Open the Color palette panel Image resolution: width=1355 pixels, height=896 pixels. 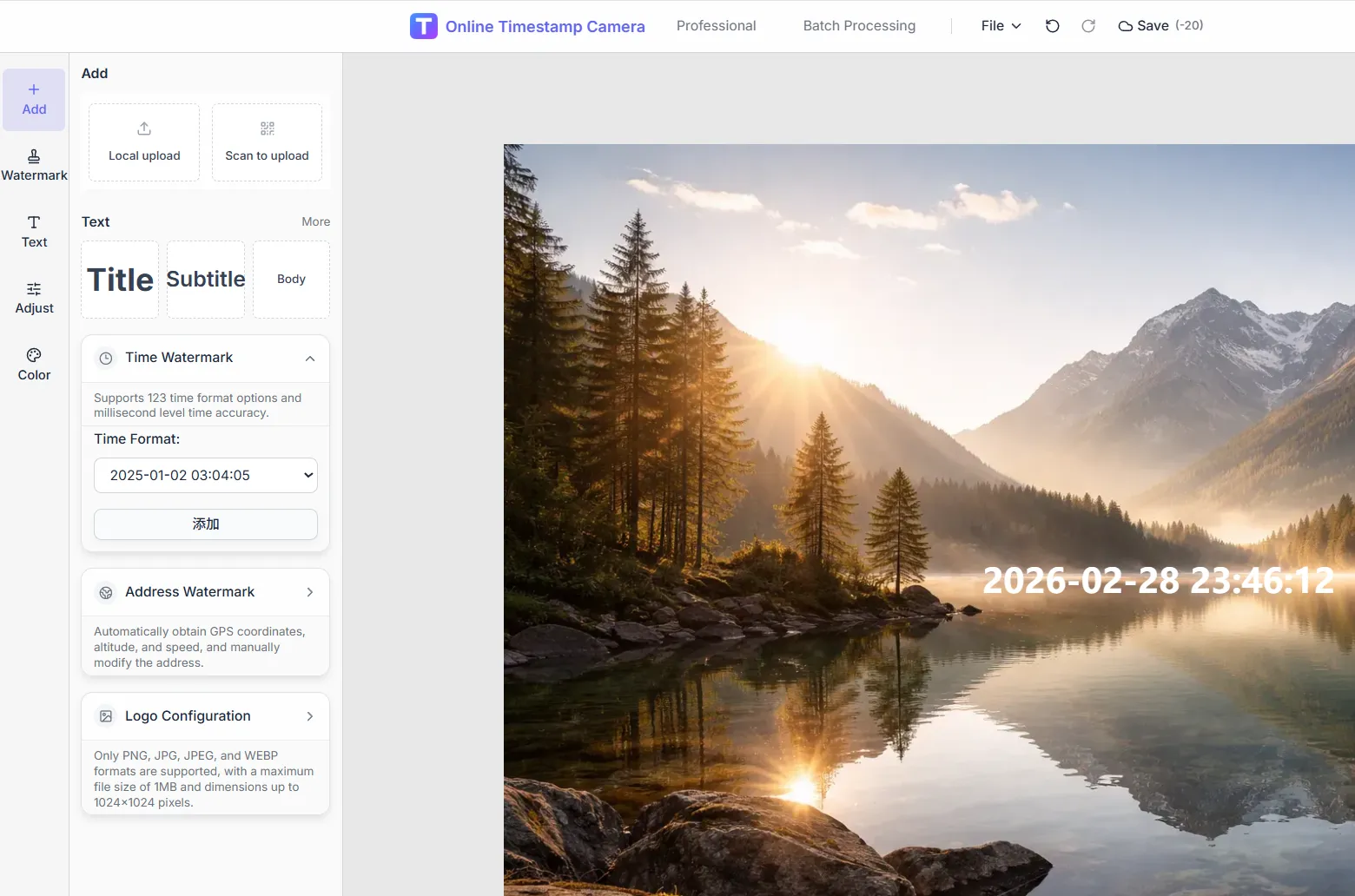click(34, 365)
